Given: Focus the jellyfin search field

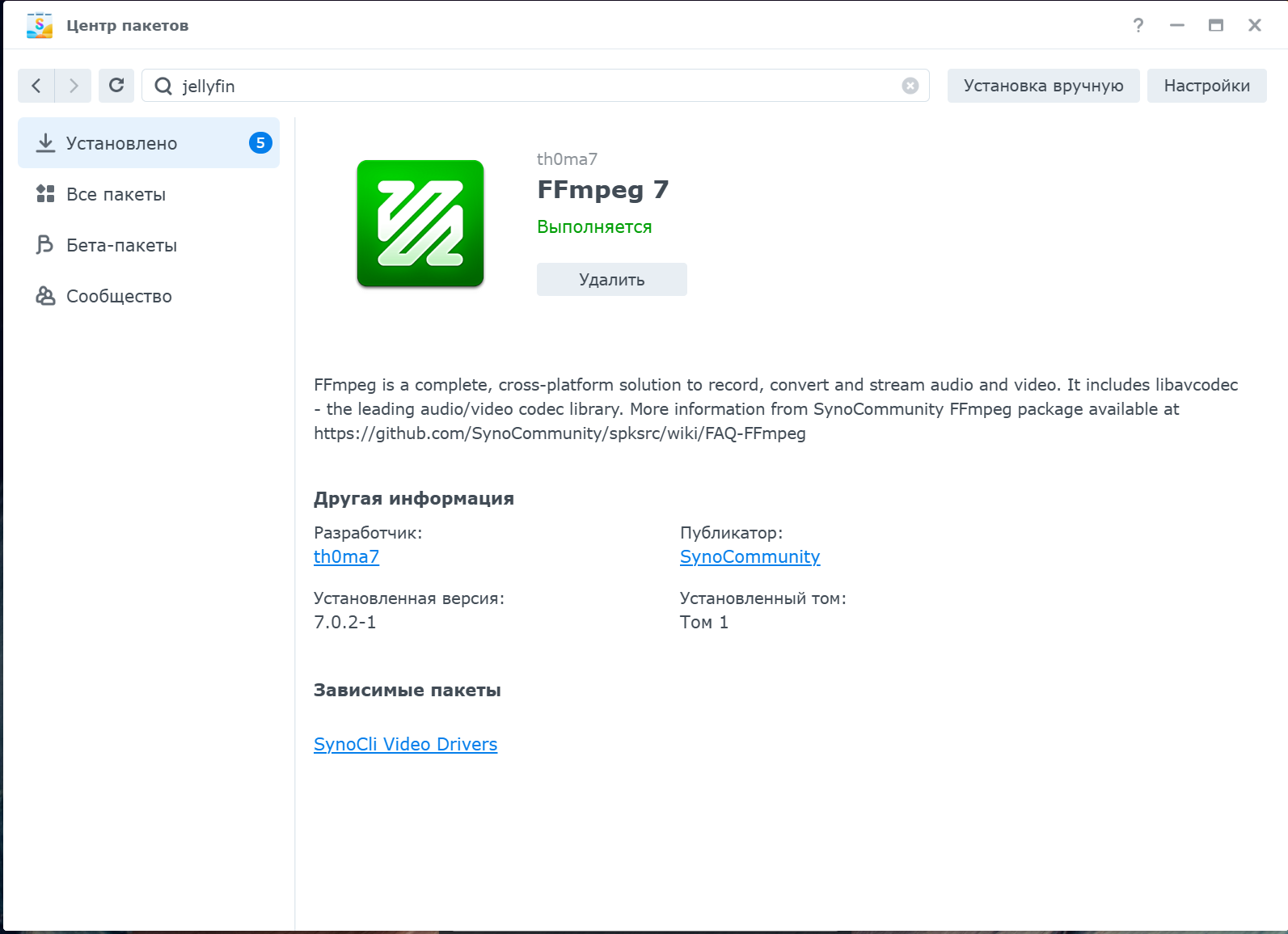Looking at the screenshot, I should click(534, 86).
